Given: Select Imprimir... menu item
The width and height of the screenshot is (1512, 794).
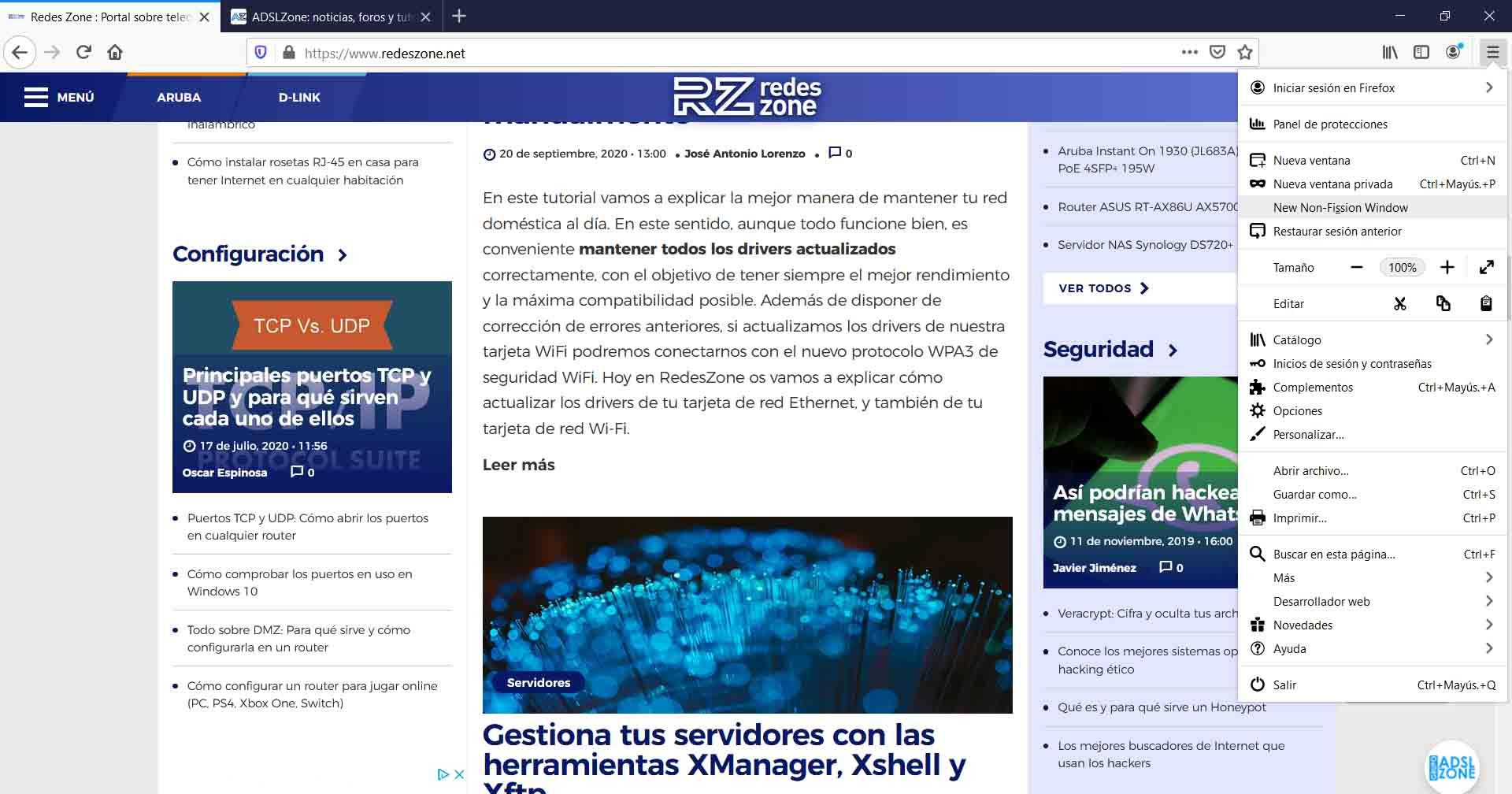Looking at the screenshot, I should tap(1373, 518).
